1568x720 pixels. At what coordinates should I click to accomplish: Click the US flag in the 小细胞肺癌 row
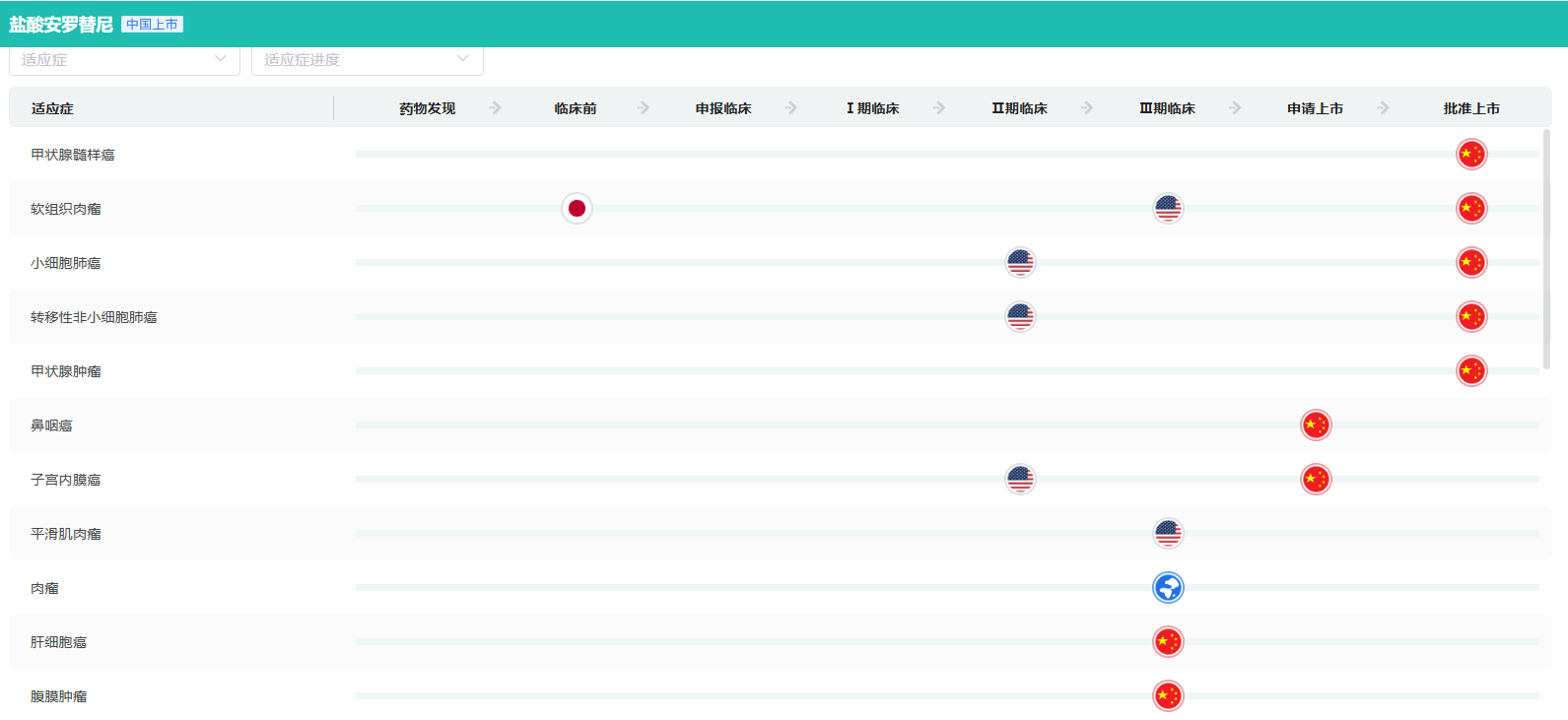(x=1020, y=263)
